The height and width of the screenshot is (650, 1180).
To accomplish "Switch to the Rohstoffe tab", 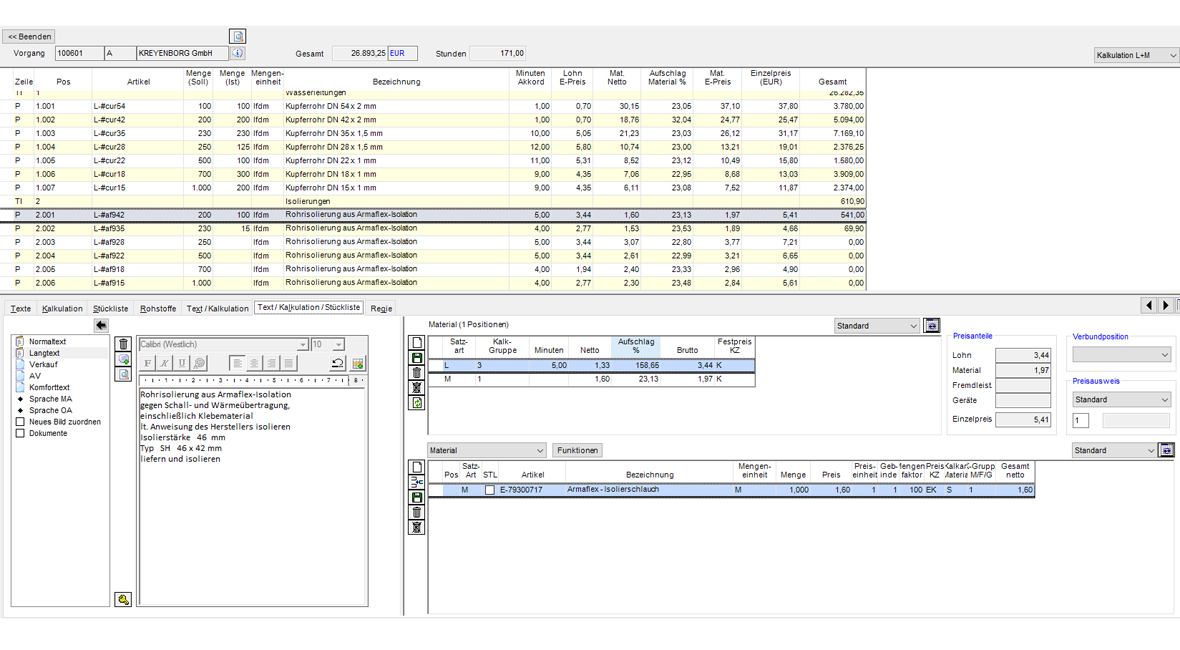I will pos(158,309).
